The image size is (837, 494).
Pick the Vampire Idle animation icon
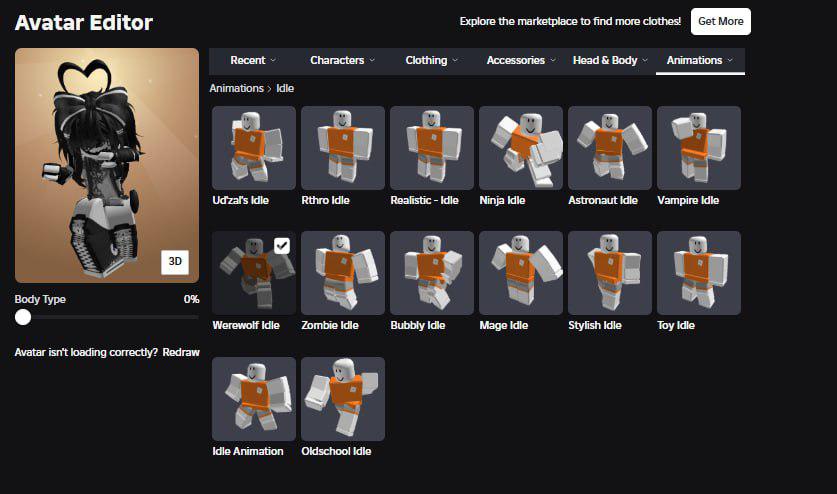coord(698,148)
